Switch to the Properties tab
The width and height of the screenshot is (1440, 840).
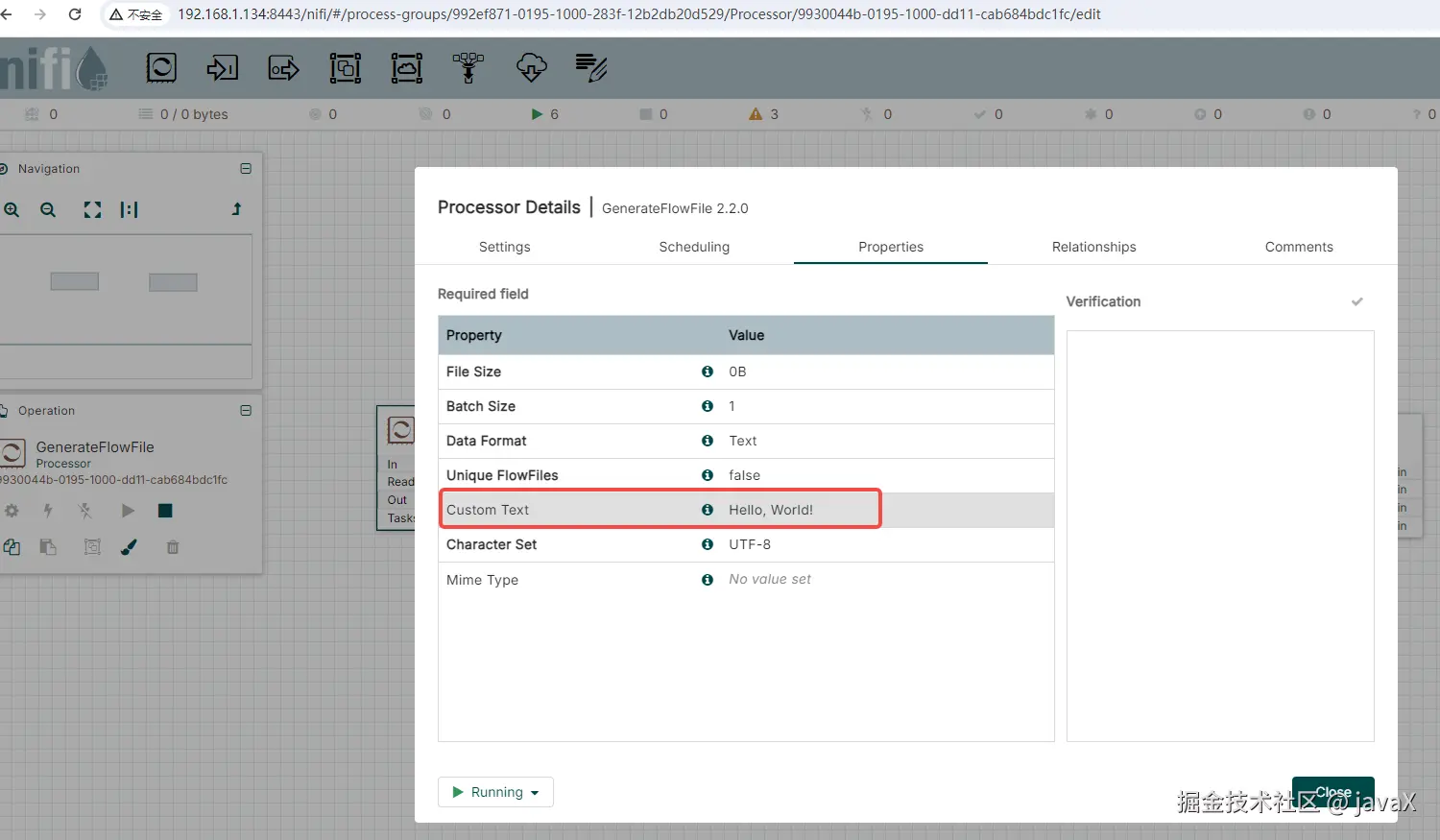click(x=891, y=247)
